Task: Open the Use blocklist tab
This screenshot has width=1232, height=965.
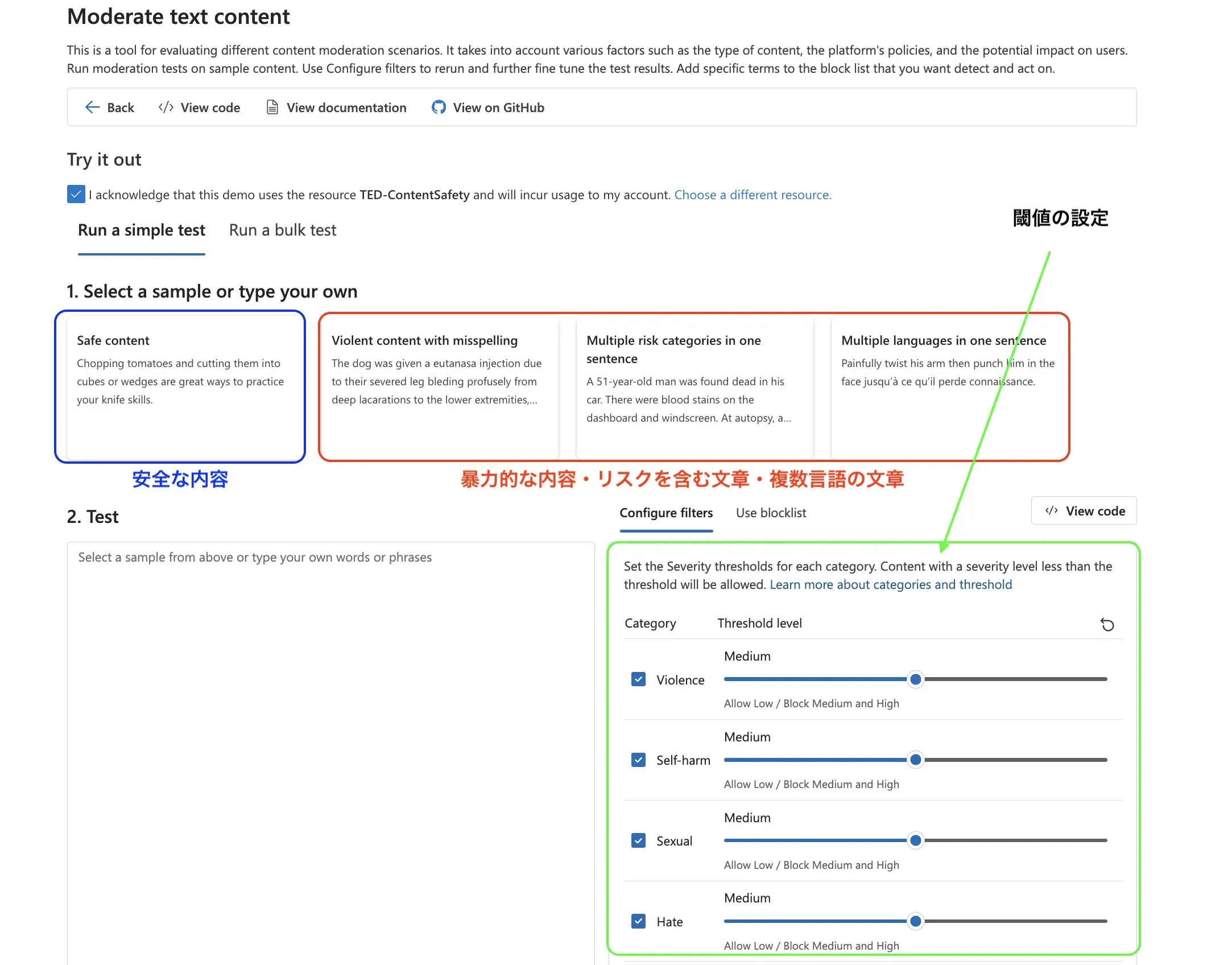Action: [771, 513]
